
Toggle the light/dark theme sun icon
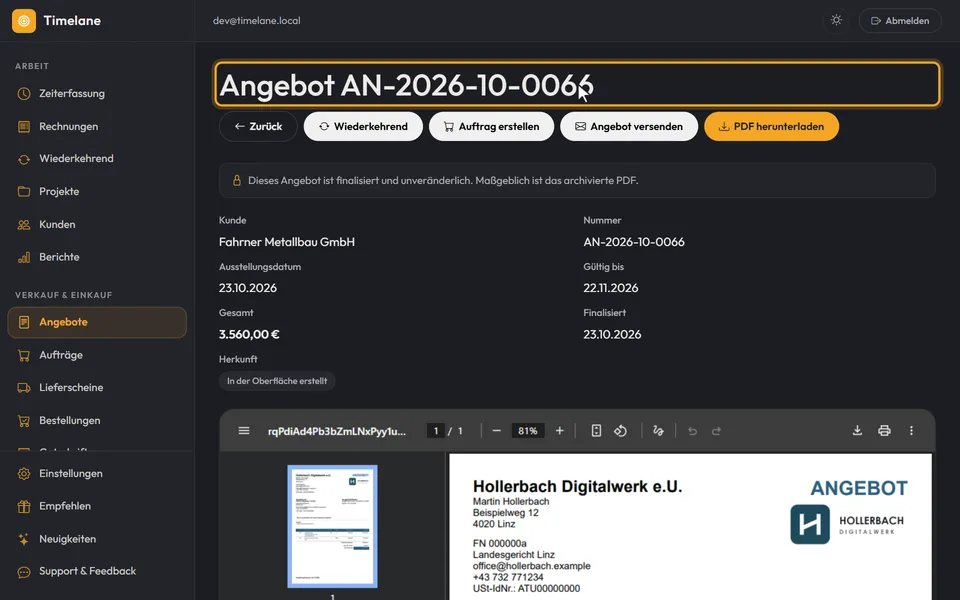coord(836,20)
